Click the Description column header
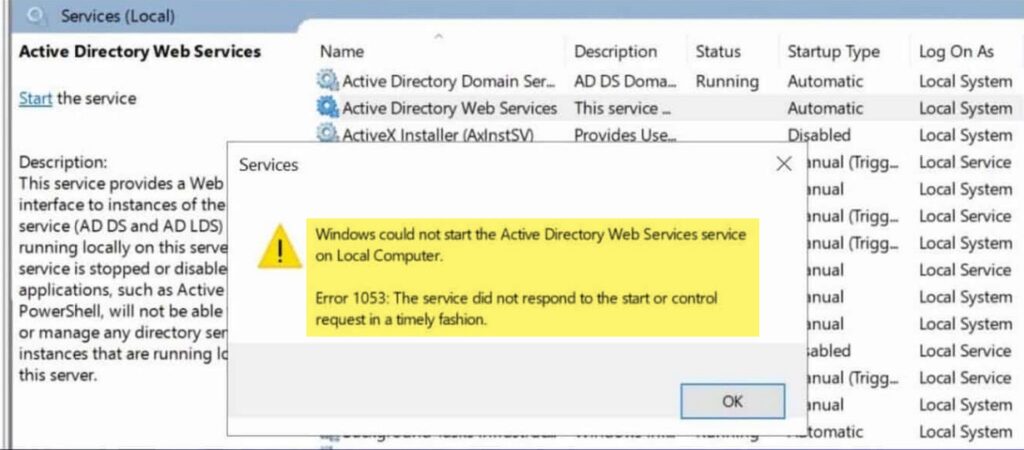This screenshot has height=450, width=1024. pos(615,52)
